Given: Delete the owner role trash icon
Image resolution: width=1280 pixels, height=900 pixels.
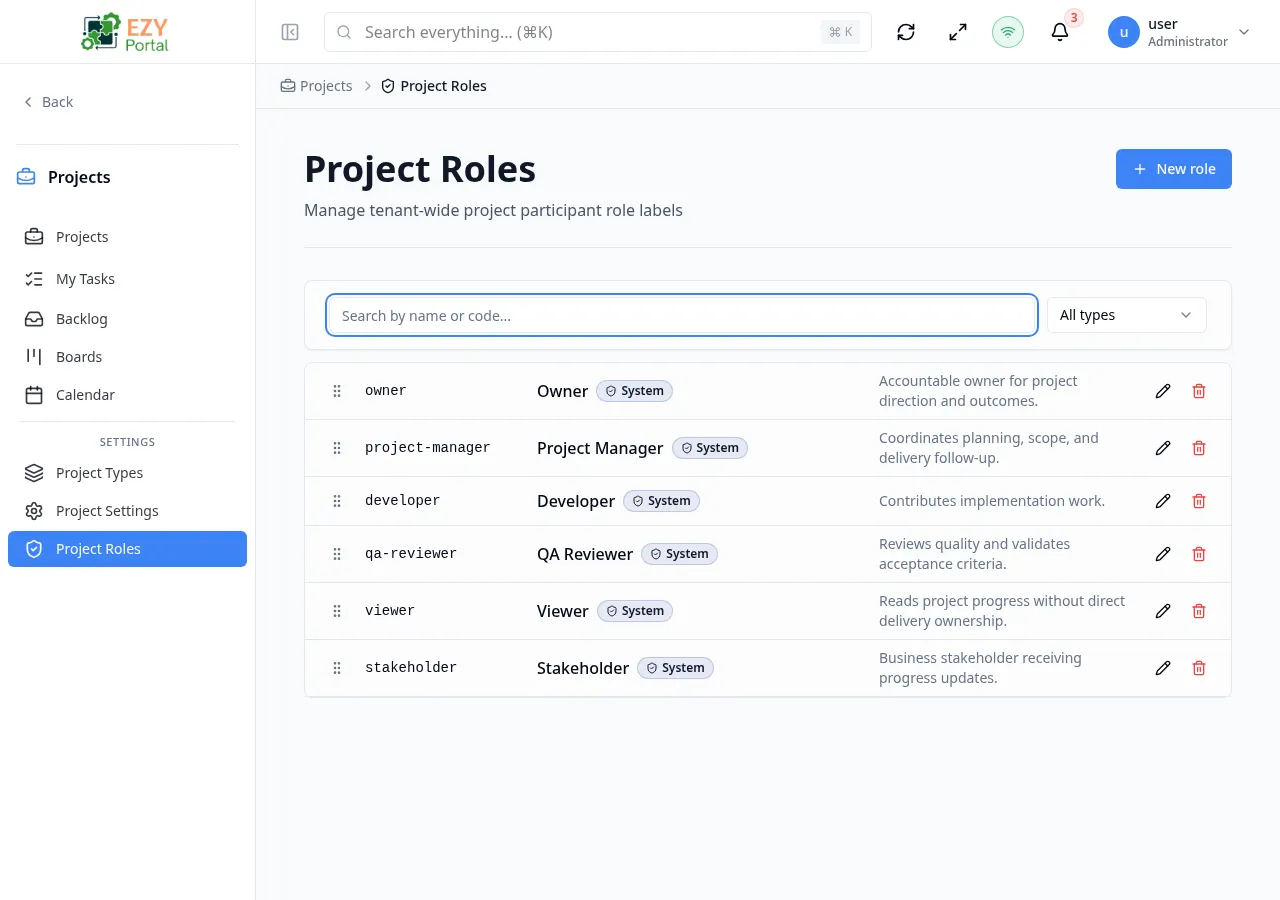Looking at the screenshot, I should click(x=1199, y=391).
